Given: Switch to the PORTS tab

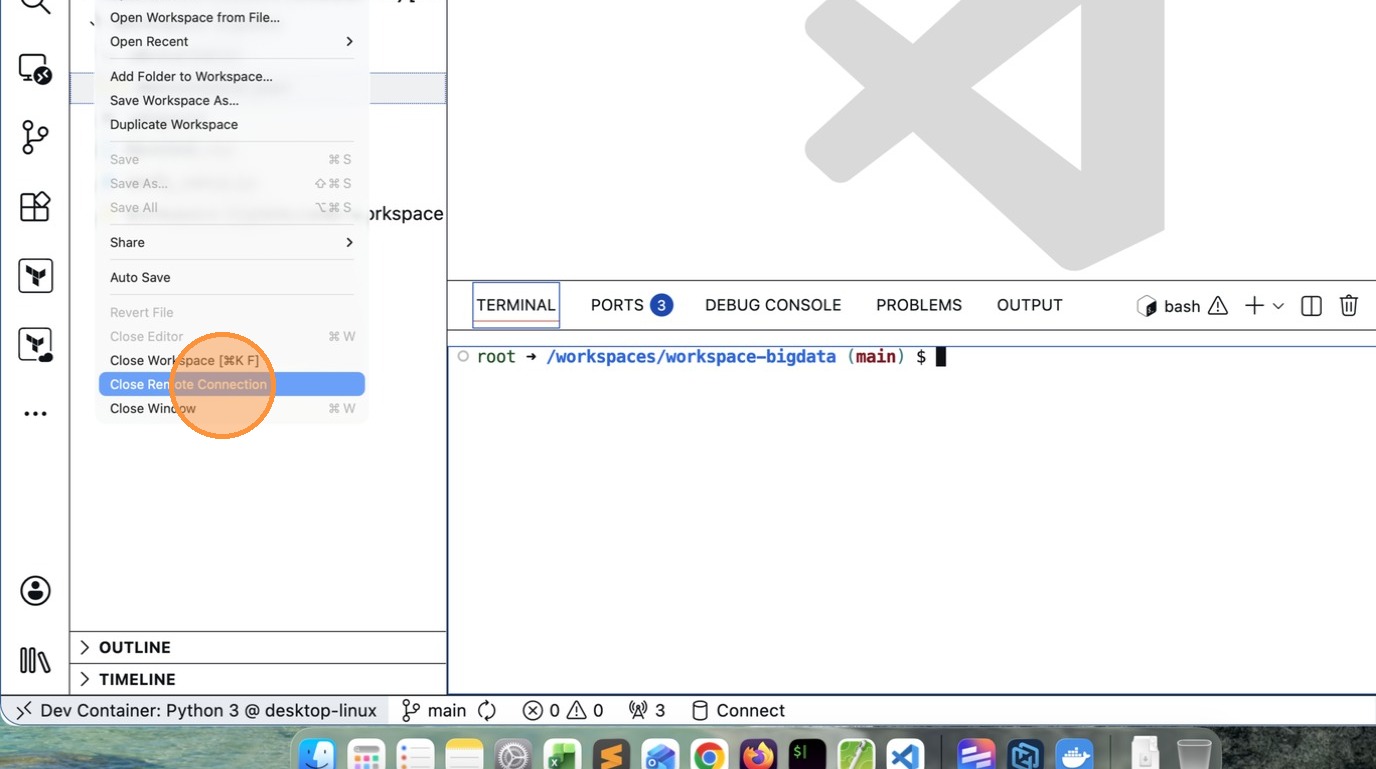Looking at the screenshot, I should point(631,306).
